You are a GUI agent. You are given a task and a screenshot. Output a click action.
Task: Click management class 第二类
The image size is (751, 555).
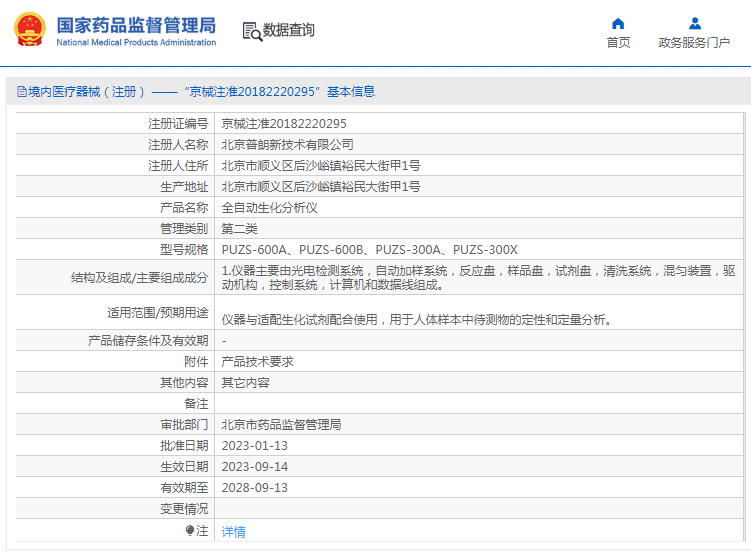tap(239, 229)
